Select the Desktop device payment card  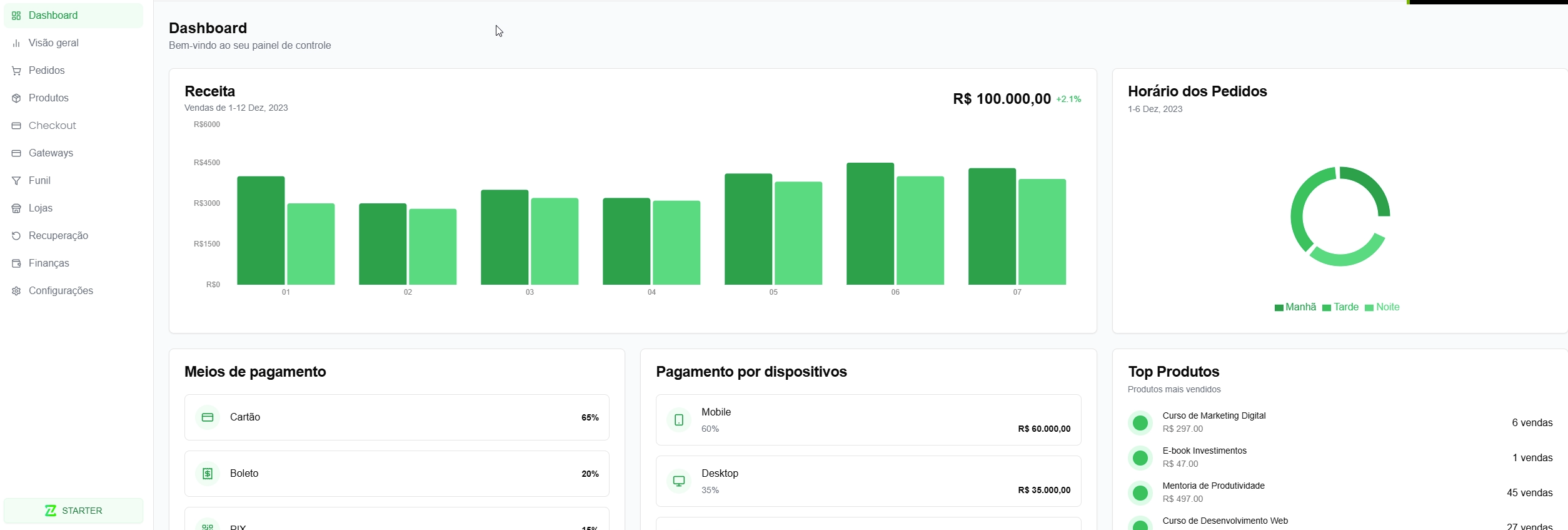pyautogui.click(x=868, y=481)
